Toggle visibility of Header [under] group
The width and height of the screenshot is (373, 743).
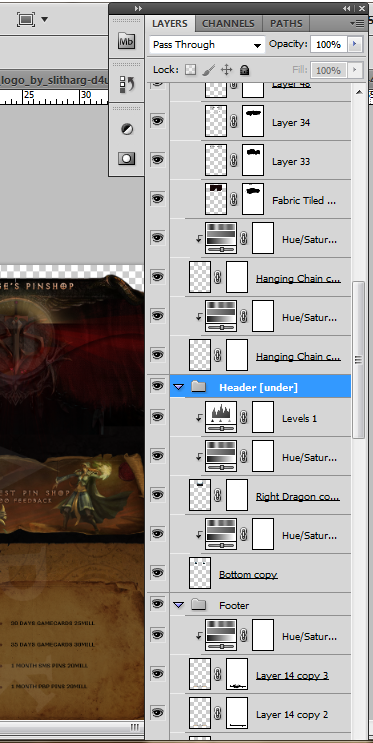(x=157, y=386)
